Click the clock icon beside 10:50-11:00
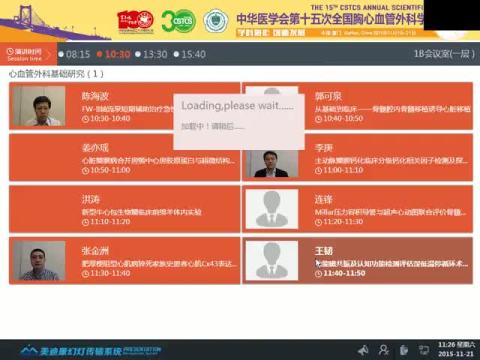 (85, 170)
